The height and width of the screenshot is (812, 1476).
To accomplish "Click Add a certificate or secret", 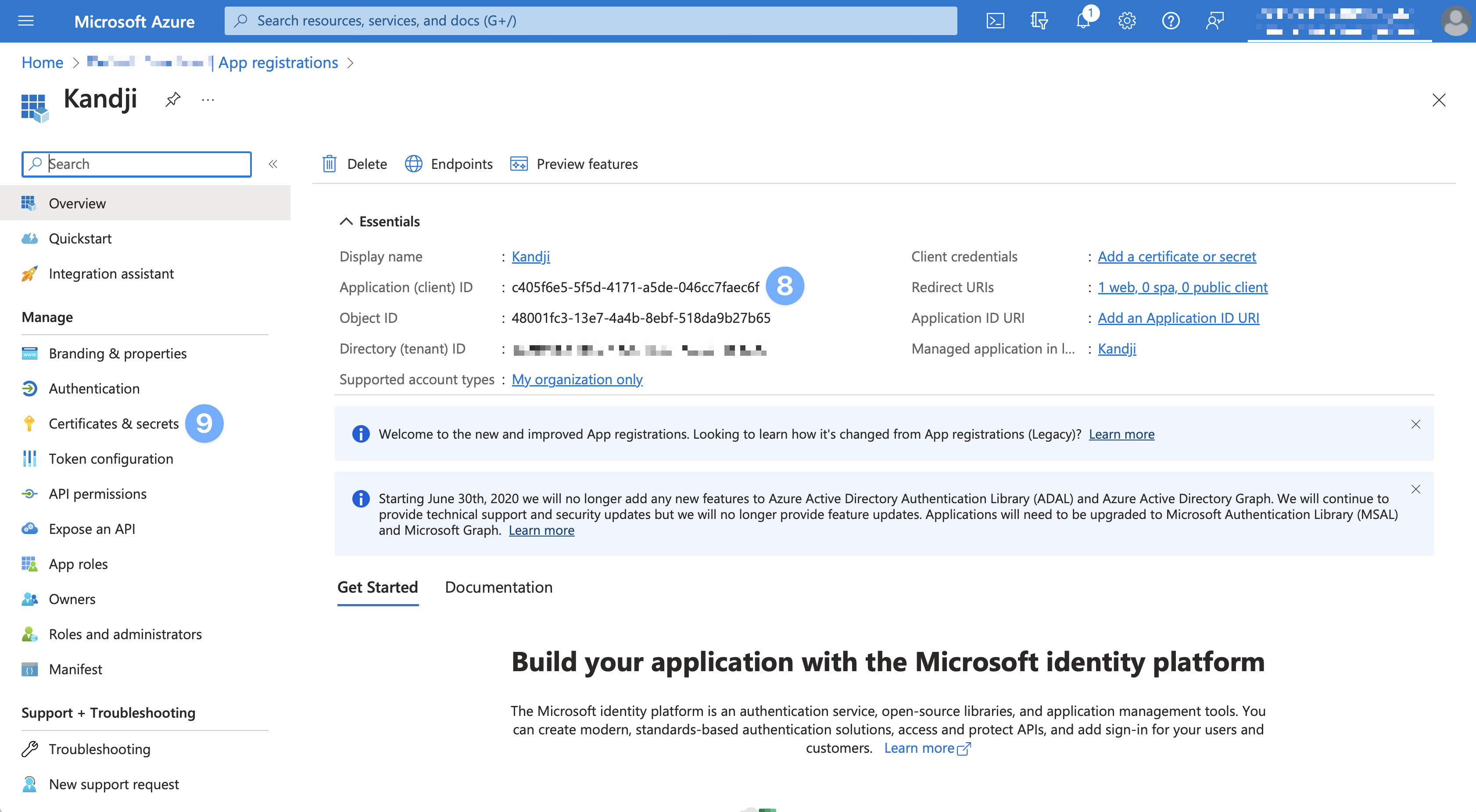I will 1176,256.
